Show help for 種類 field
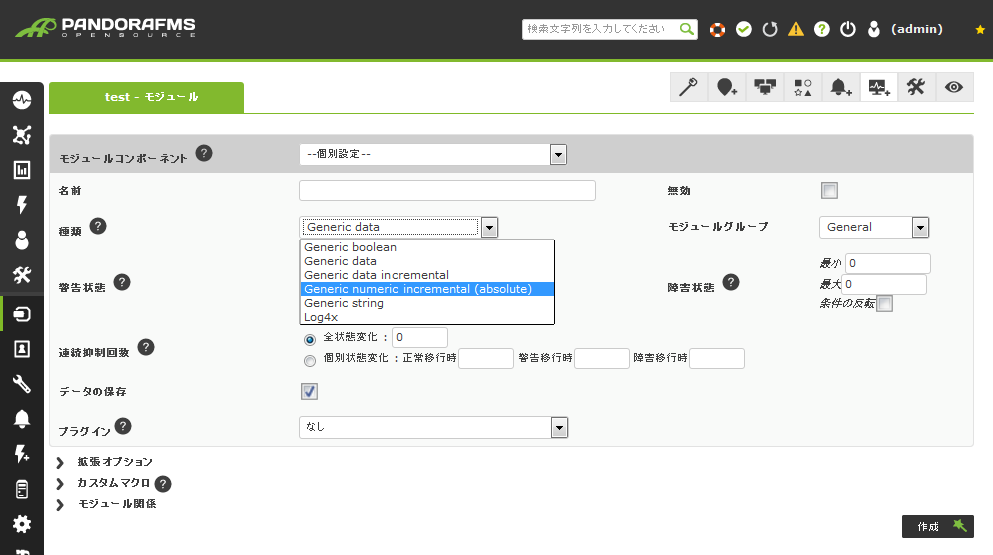The image size is (993, 555). click(x=98, y=226)
